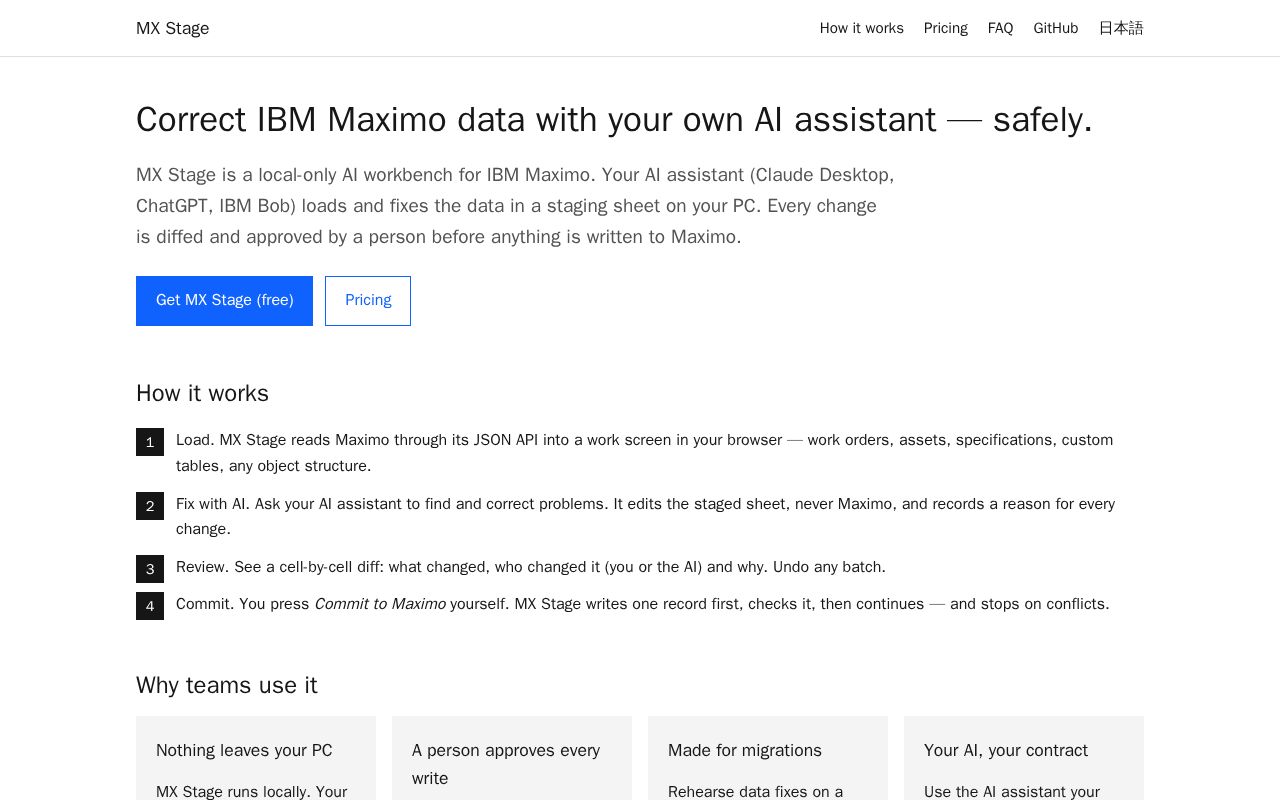Visit the GitHub link in the navigation
The height and width of the screenshot is (800, 1280).
tap(1055, 28)
